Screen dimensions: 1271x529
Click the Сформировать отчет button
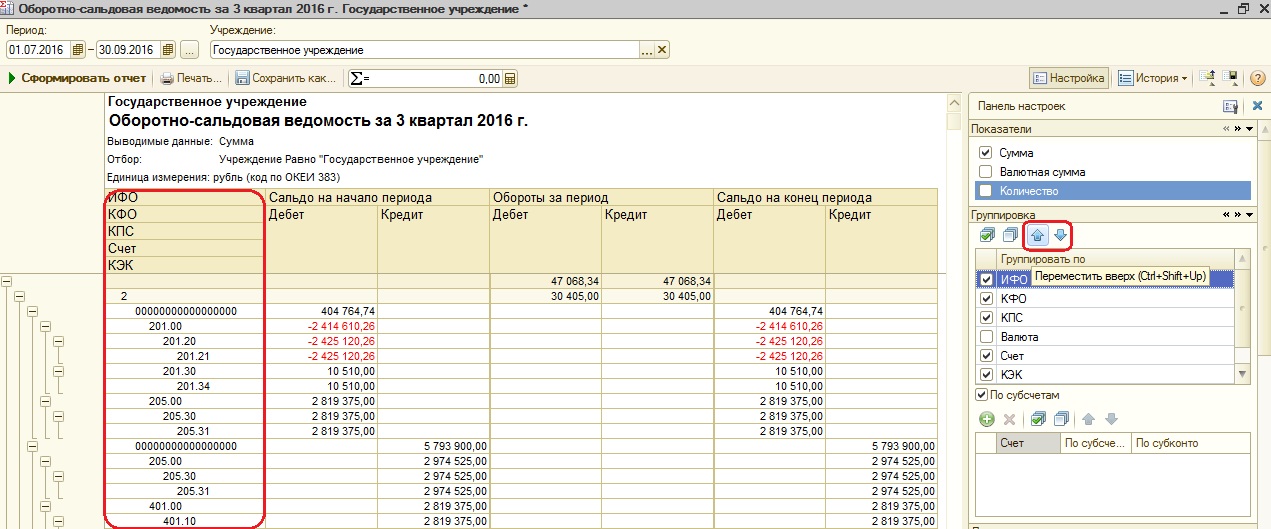tap(78, 78)
